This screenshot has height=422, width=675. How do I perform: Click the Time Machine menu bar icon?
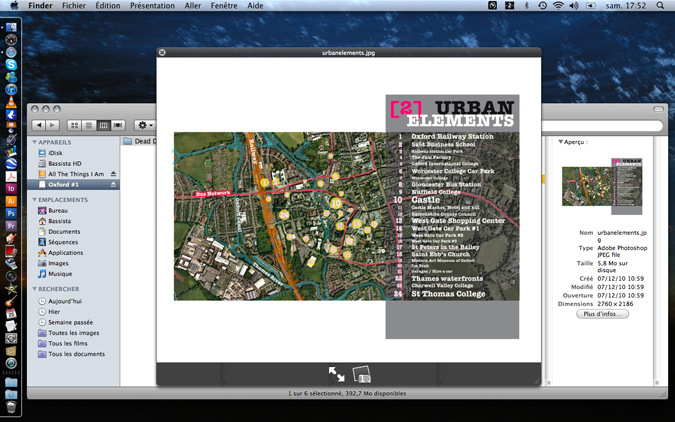542,6
